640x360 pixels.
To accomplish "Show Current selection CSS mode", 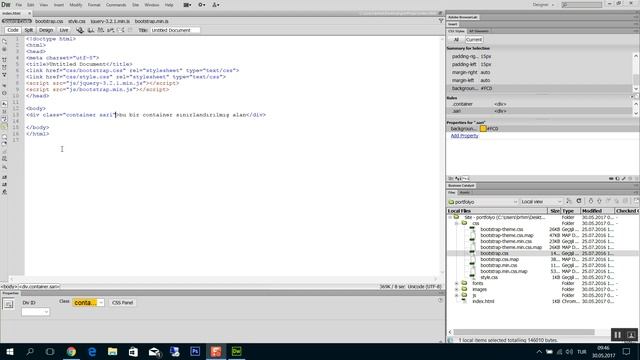I will coord(474,40).
